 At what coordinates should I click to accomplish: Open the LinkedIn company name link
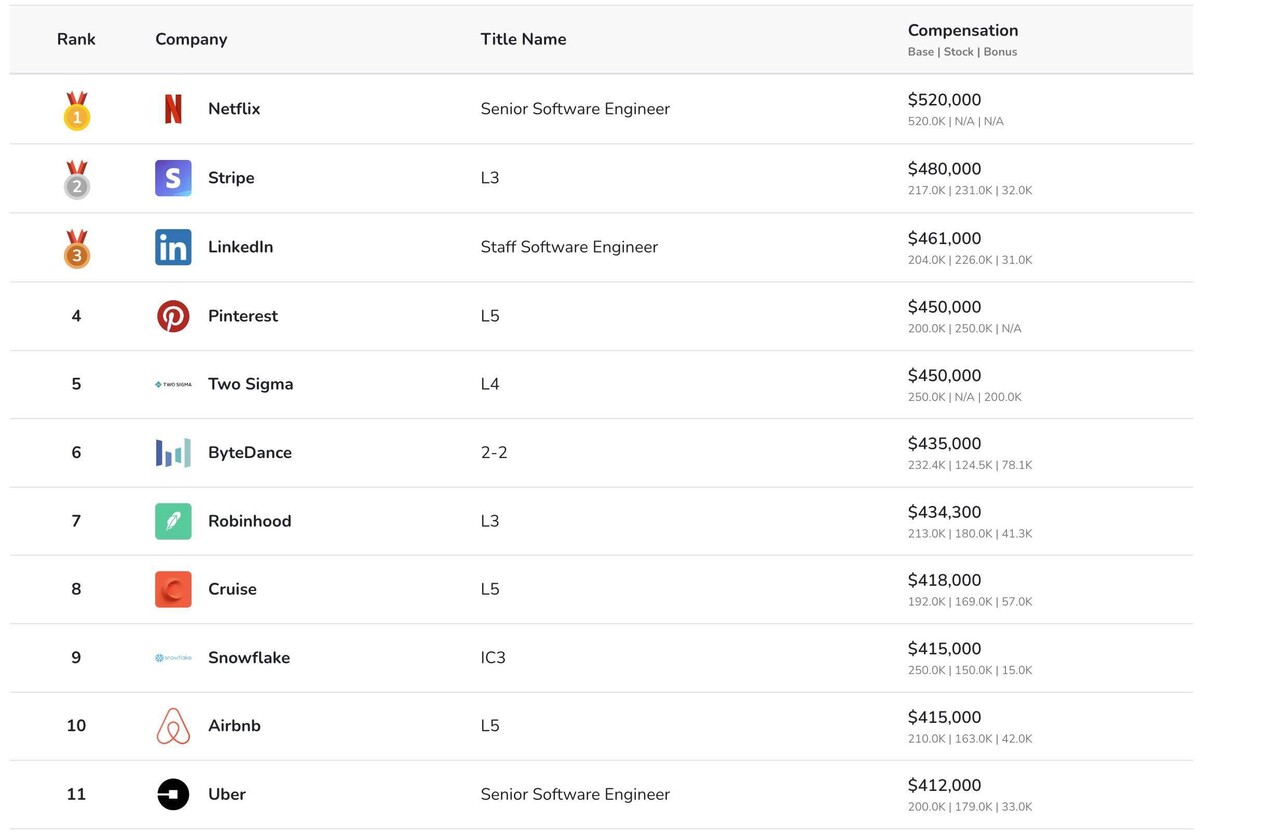240,247
